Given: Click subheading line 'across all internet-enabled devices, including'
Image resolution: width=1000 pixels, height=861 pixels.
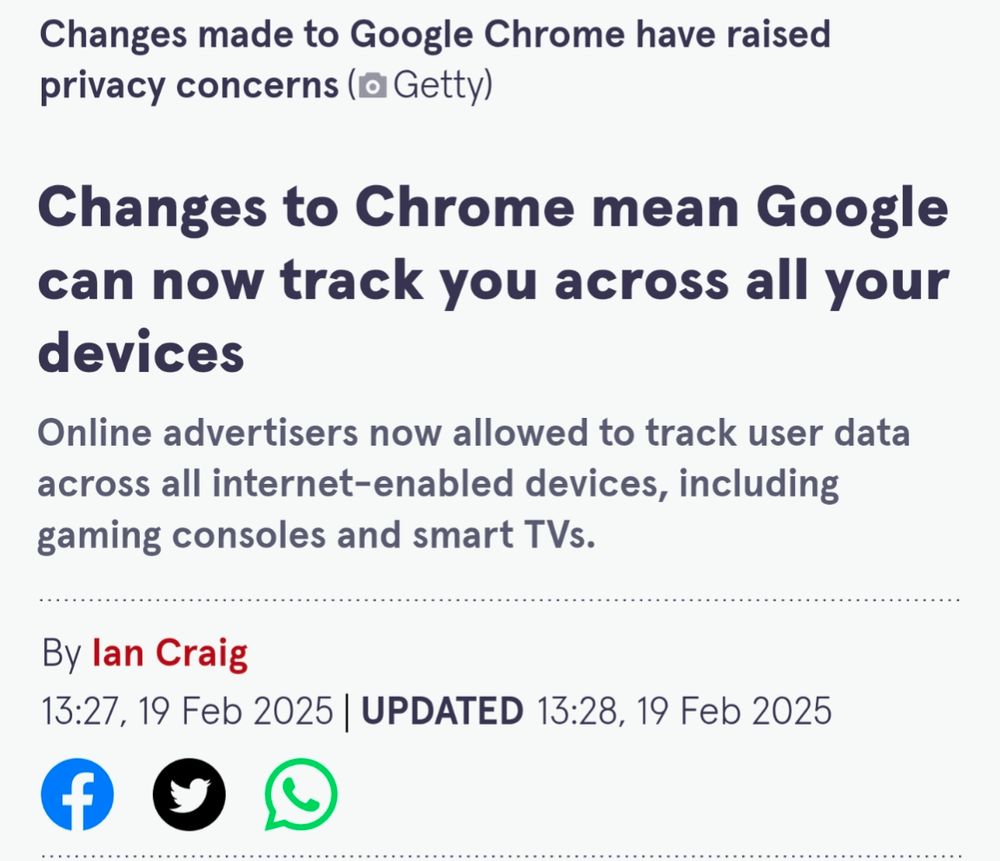Looking at the screenshot, I should point(438,484).
